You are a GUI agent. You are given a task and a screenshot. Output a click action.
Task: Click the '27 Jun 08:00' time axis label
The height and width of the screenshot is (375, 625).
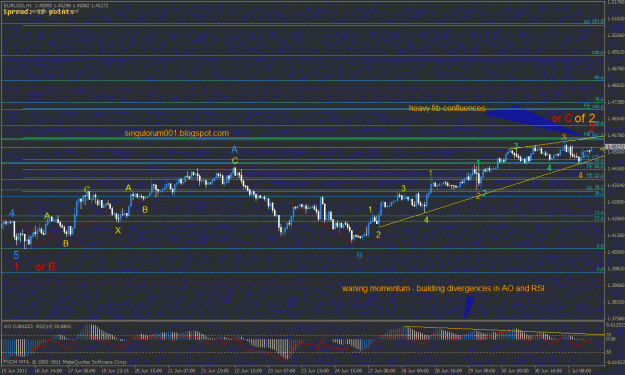(381, 371)
